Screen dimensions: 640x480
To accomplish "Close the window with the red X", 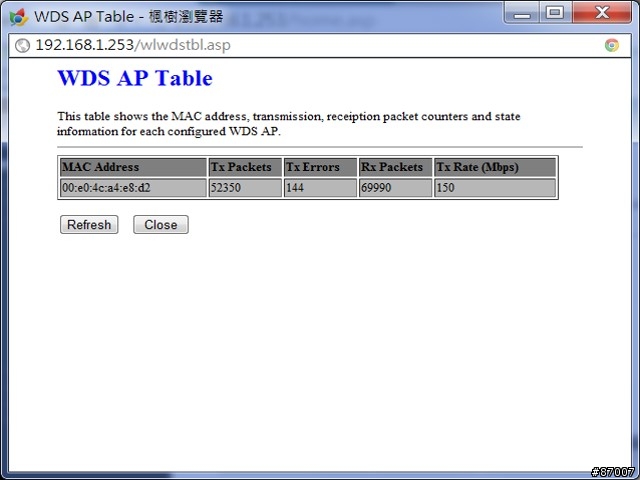I will coord(602,12).
